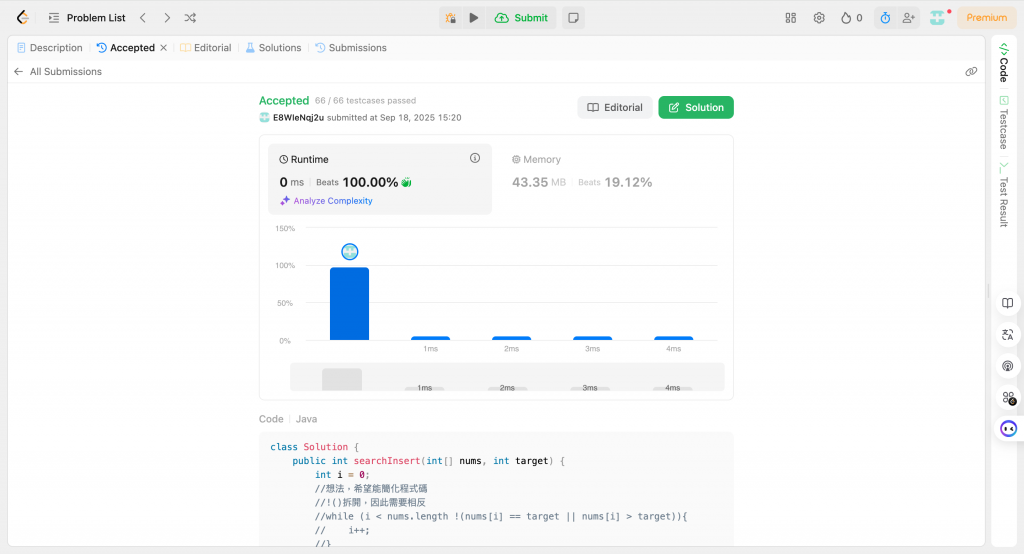Click the 'Java' language label
Image resolution: width=1024 pixels, height=554 pixels.
pos(306,419)
